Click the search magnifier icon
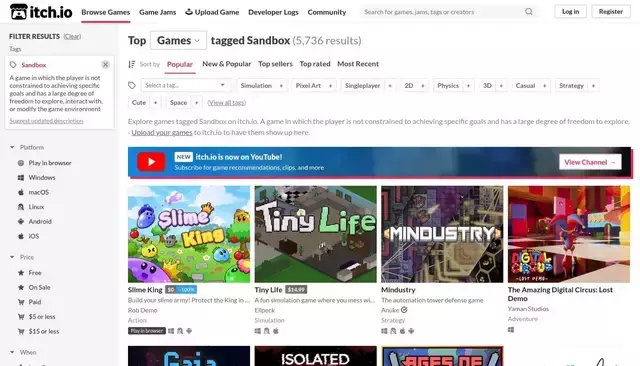Image resolution: width=640 pixels, height=366 pixels. point(529,12)
